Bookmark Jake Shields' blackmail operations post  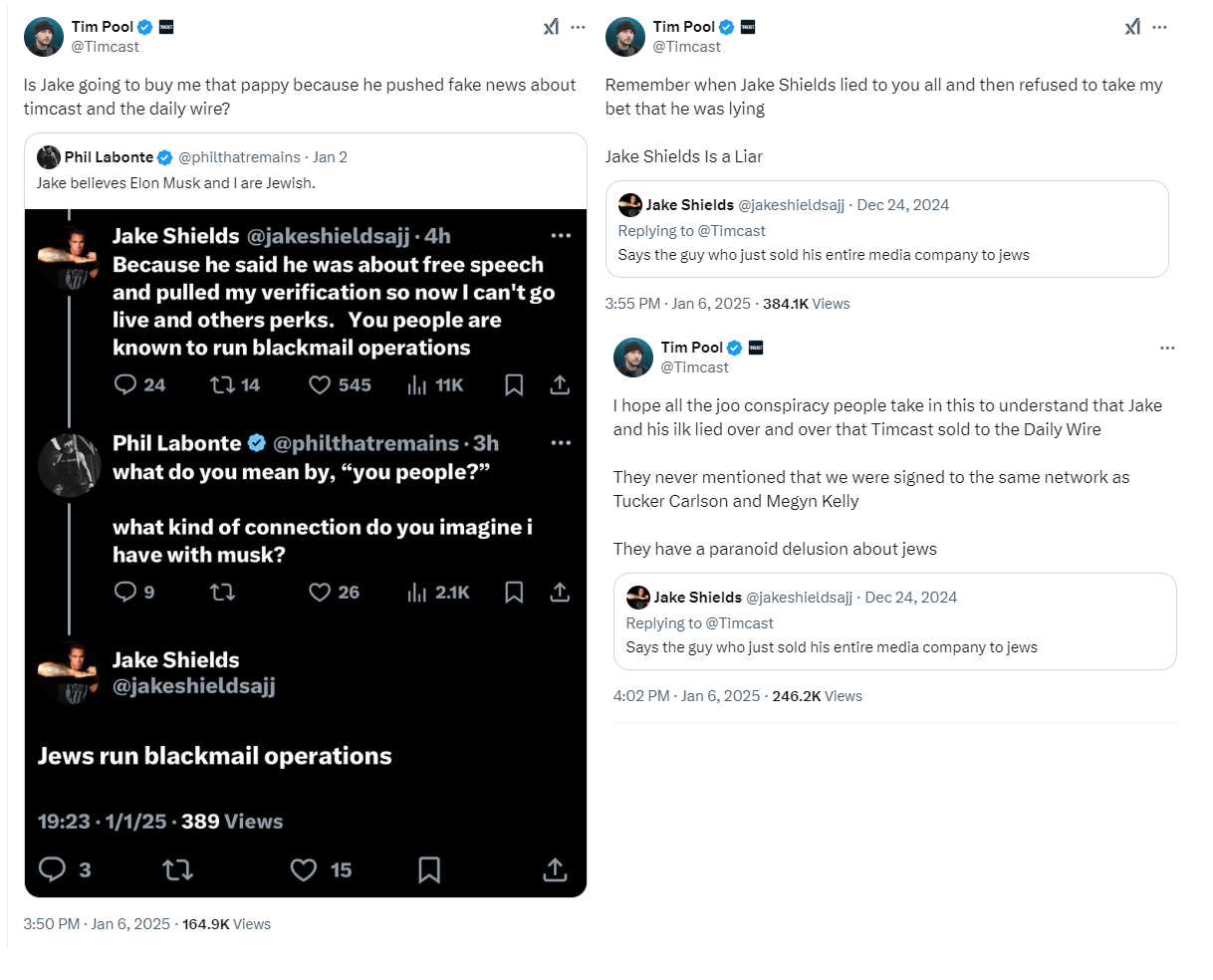(514, 384)
